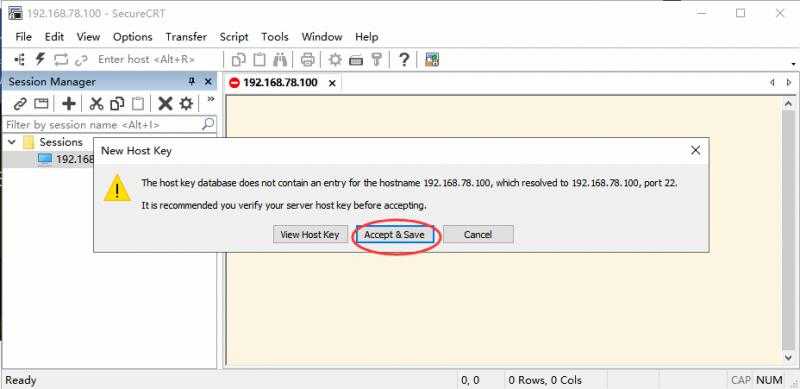
Task: Click Connect link icon in Session Manager
Action: coord(20,104)
